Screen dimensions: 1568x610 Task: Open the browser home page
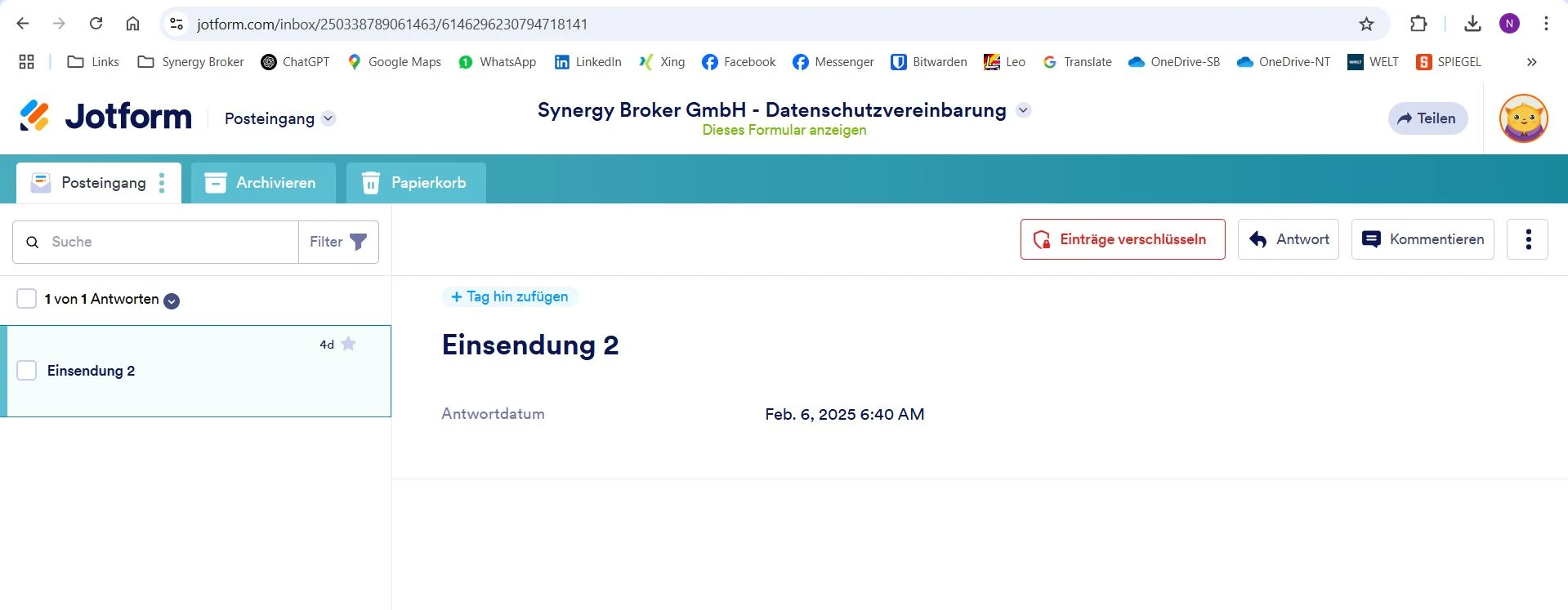click(132, 24)
